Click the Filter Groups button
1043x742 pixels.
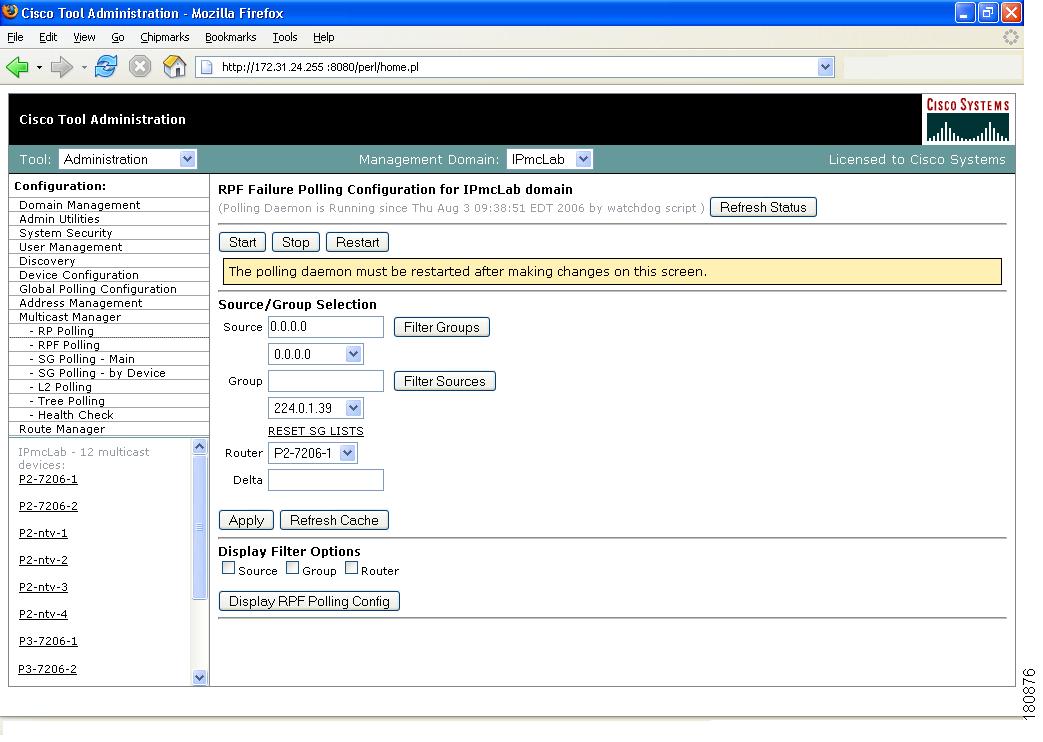442,327
